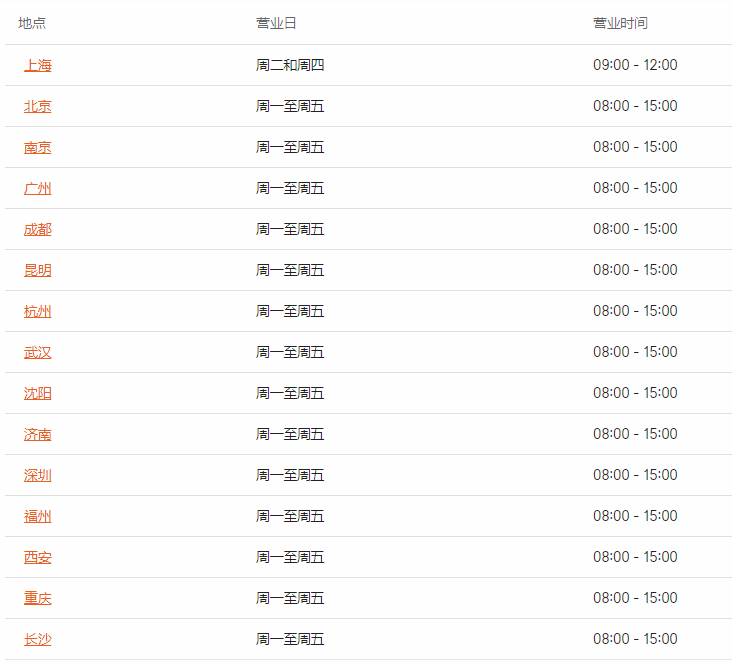Open the 深圳 location link
This screenshot has height=664, width=732.
[x=37, y=475]
